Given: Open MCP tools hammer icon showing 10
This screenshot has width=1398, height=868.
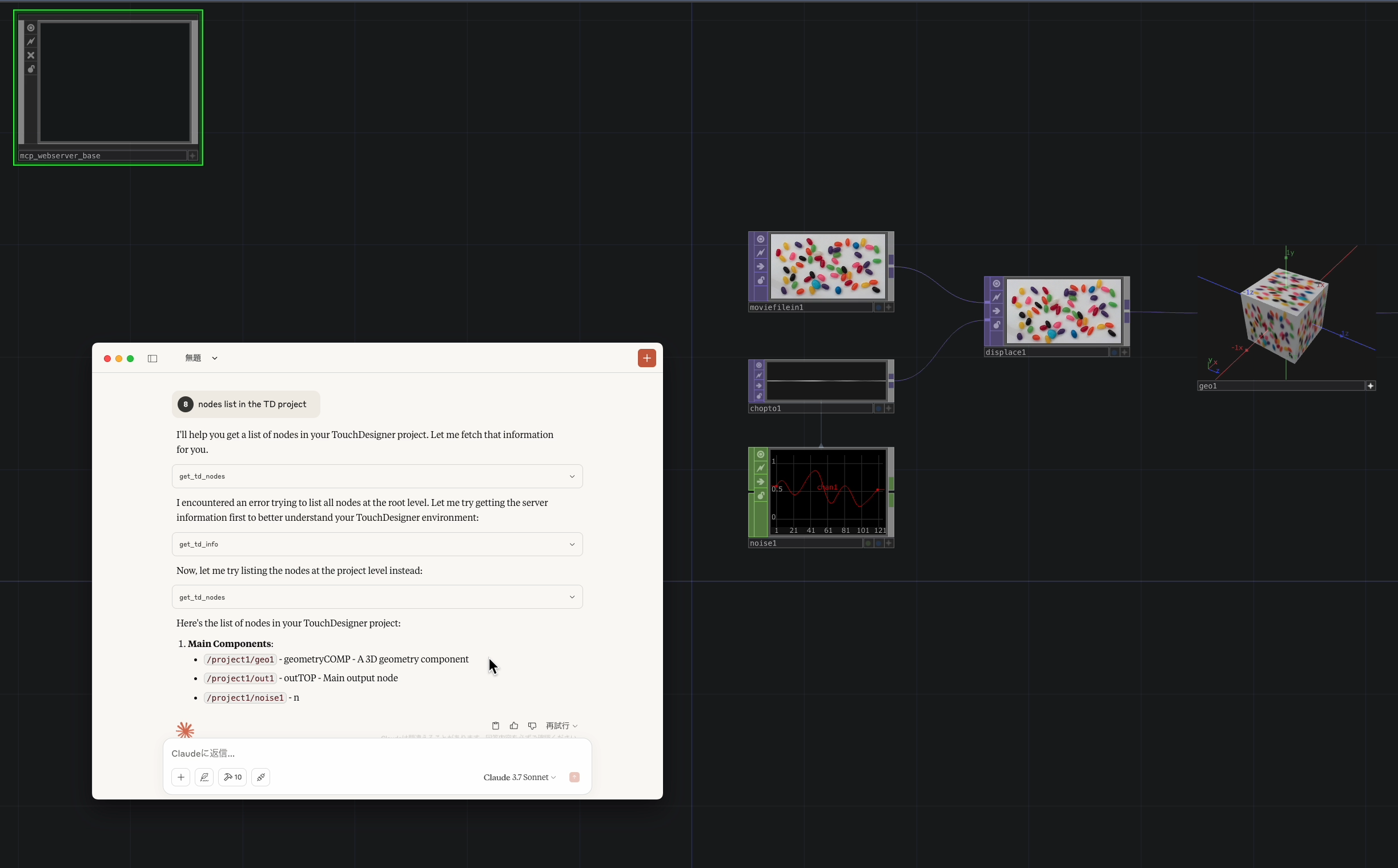Looking at the screenshot, I should coord(232,777).
